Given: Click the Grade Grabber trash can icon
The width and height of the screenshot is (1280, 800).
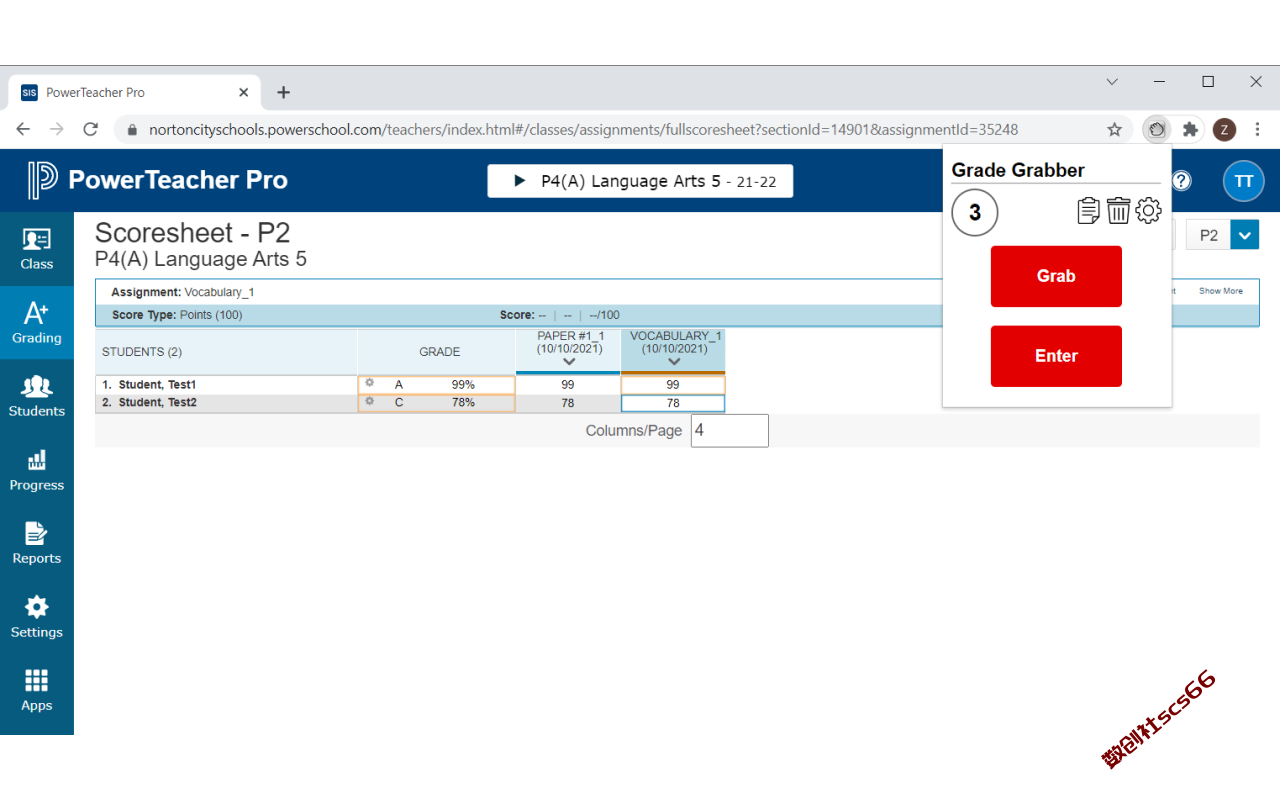Looking at the screenshot, I should click(1118, 211).
